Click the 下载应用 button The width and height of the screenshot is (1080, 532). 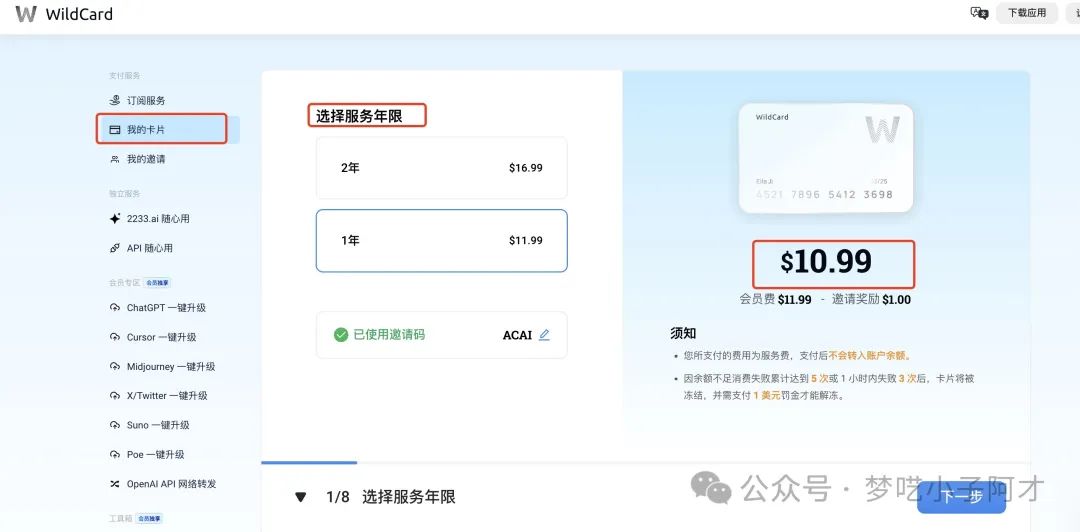(1026, 13)
